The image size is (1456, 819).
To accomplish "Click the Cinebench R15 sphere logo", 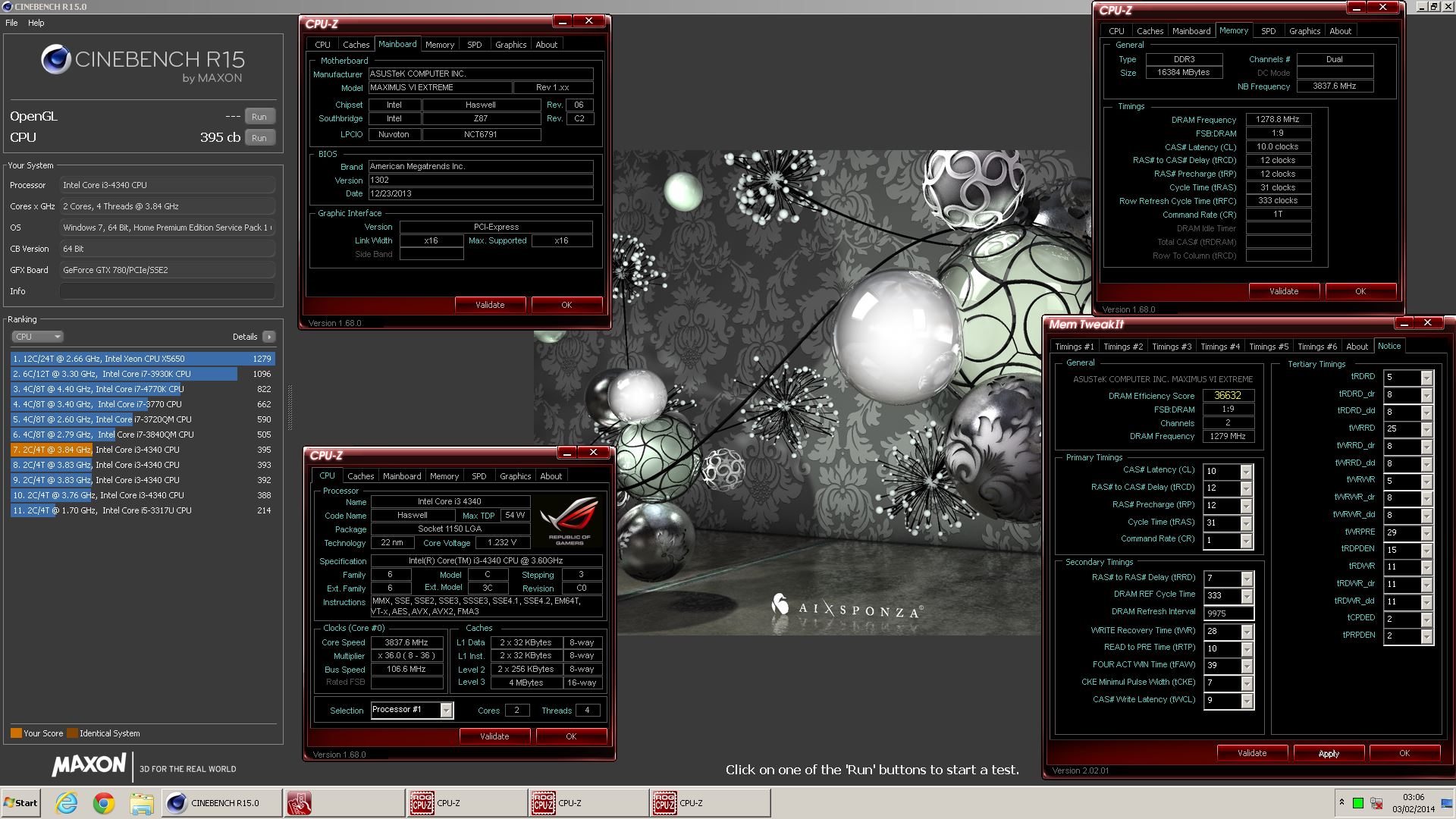I will coord(55,60).
